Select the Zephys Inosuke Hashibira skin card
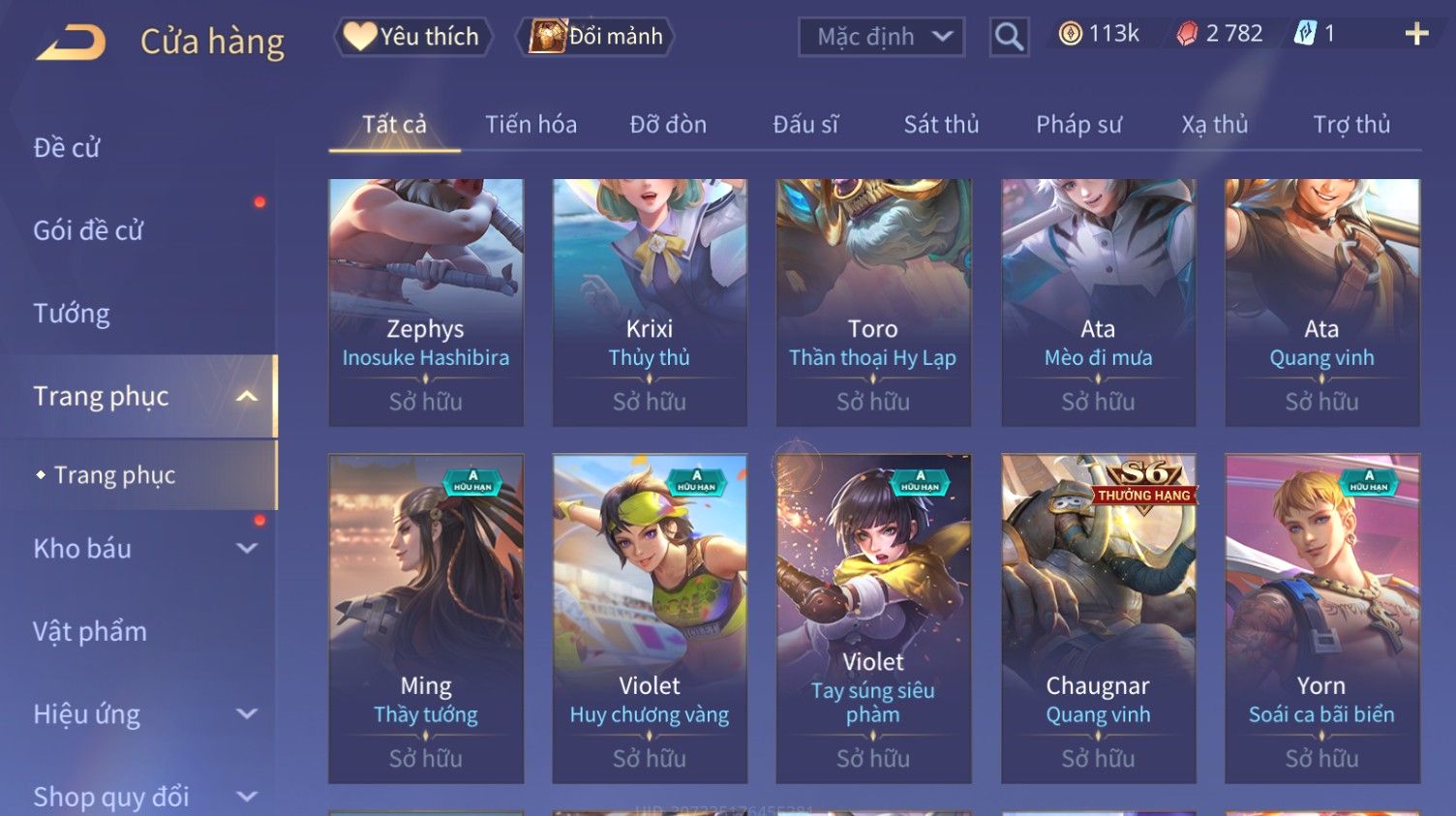 click(x=426, y=302)
